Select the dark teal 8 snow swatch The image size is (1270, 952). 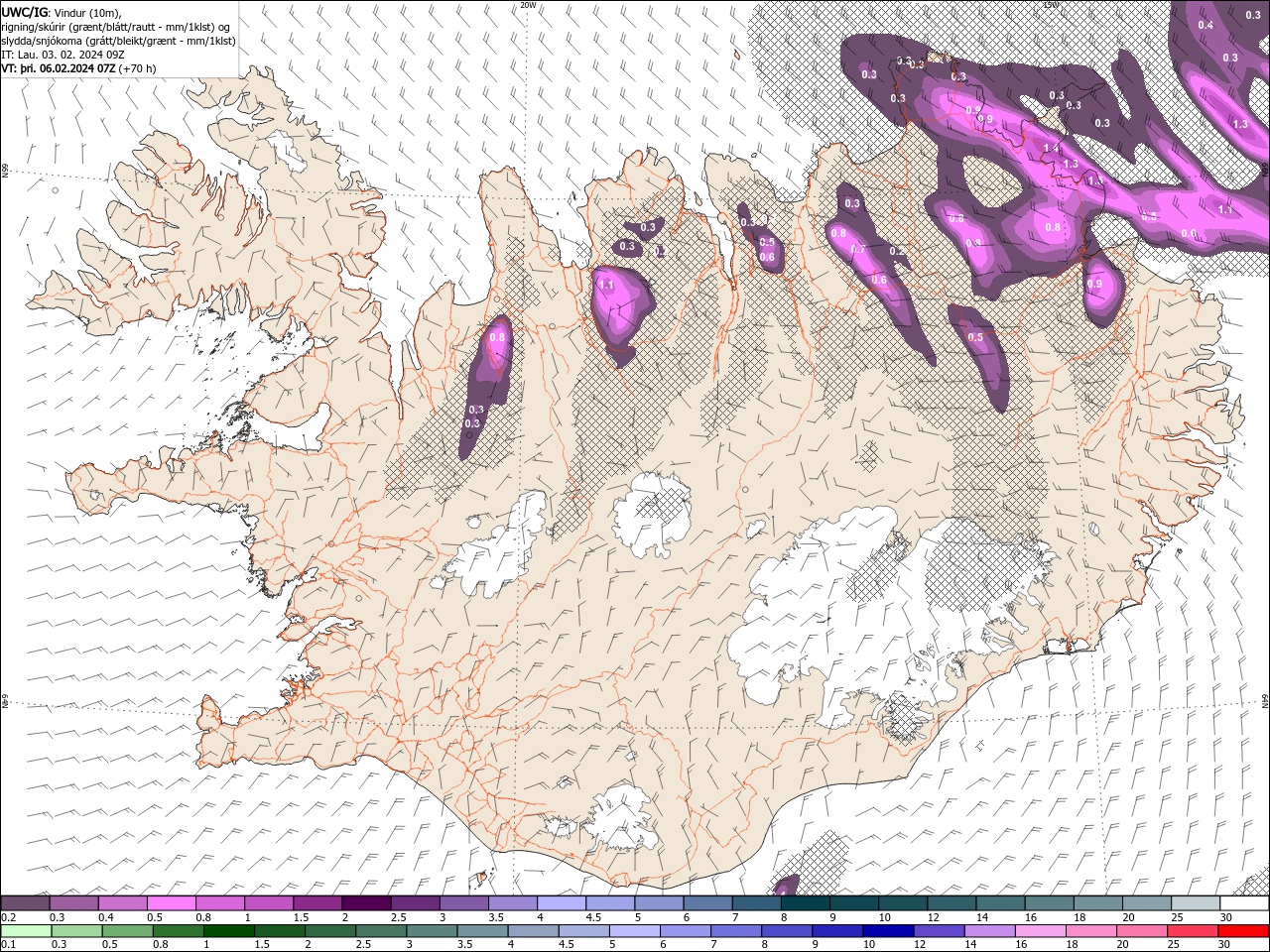click(x=806, y=903)
